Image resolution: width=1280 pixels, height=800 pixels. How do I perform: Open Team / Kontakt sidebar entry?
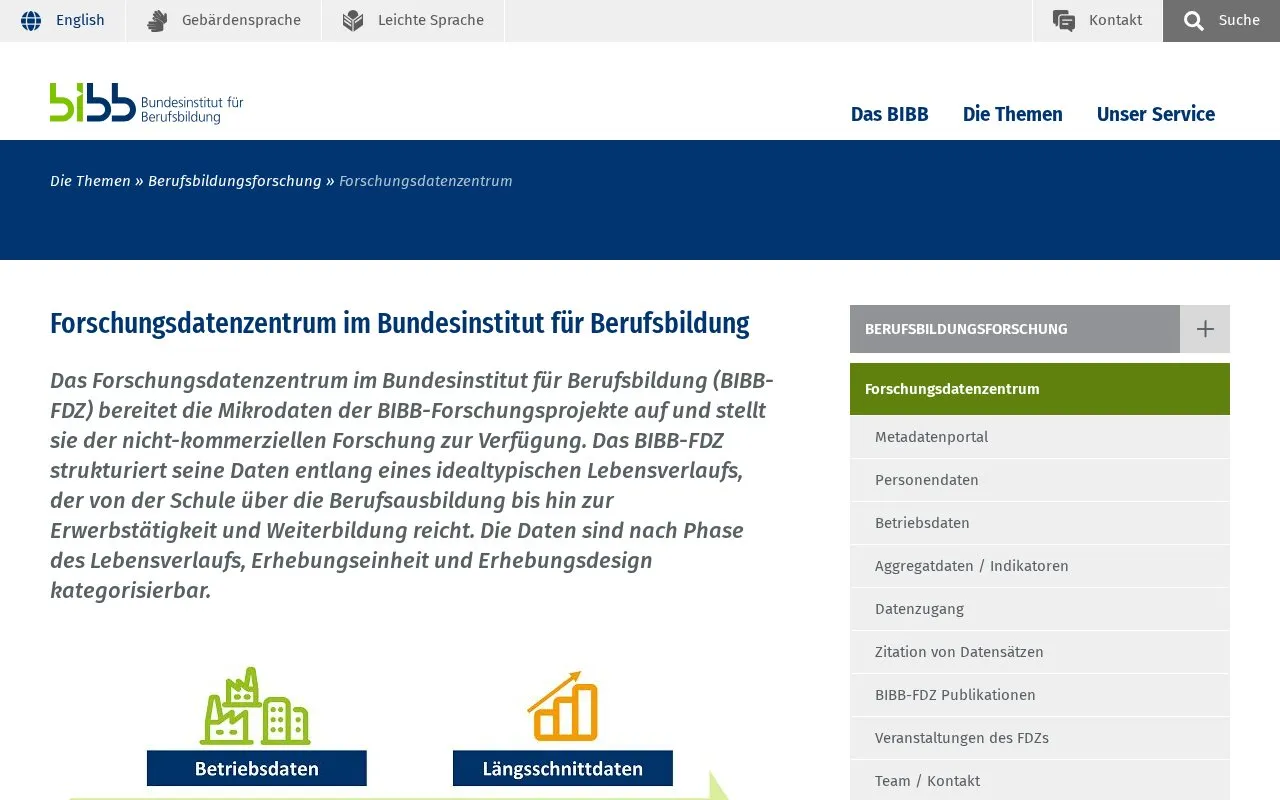[1040, 780]
